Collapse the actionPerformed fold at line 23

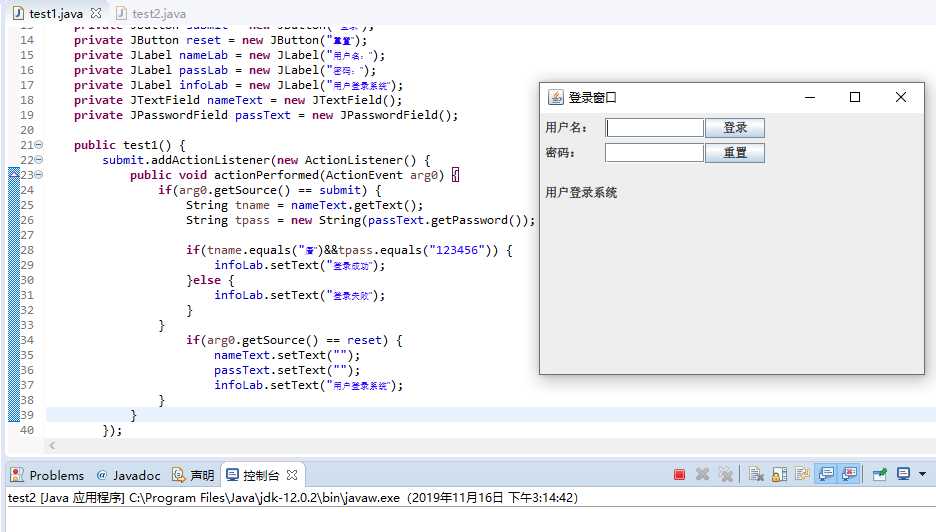39,175
